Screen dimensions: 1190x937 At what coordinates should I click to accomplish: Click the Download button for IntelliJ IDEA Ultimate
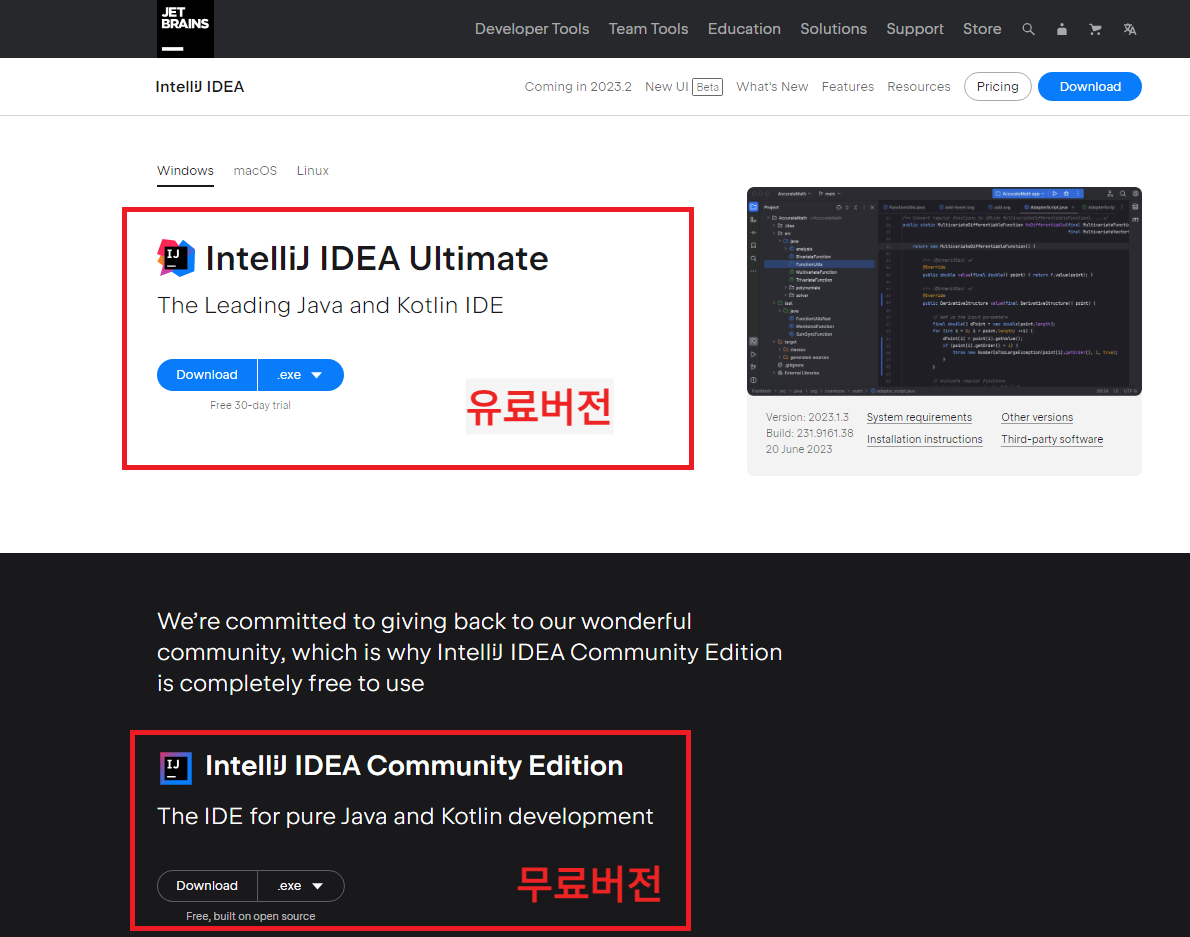pyautogui.click(x=207, y=374)
